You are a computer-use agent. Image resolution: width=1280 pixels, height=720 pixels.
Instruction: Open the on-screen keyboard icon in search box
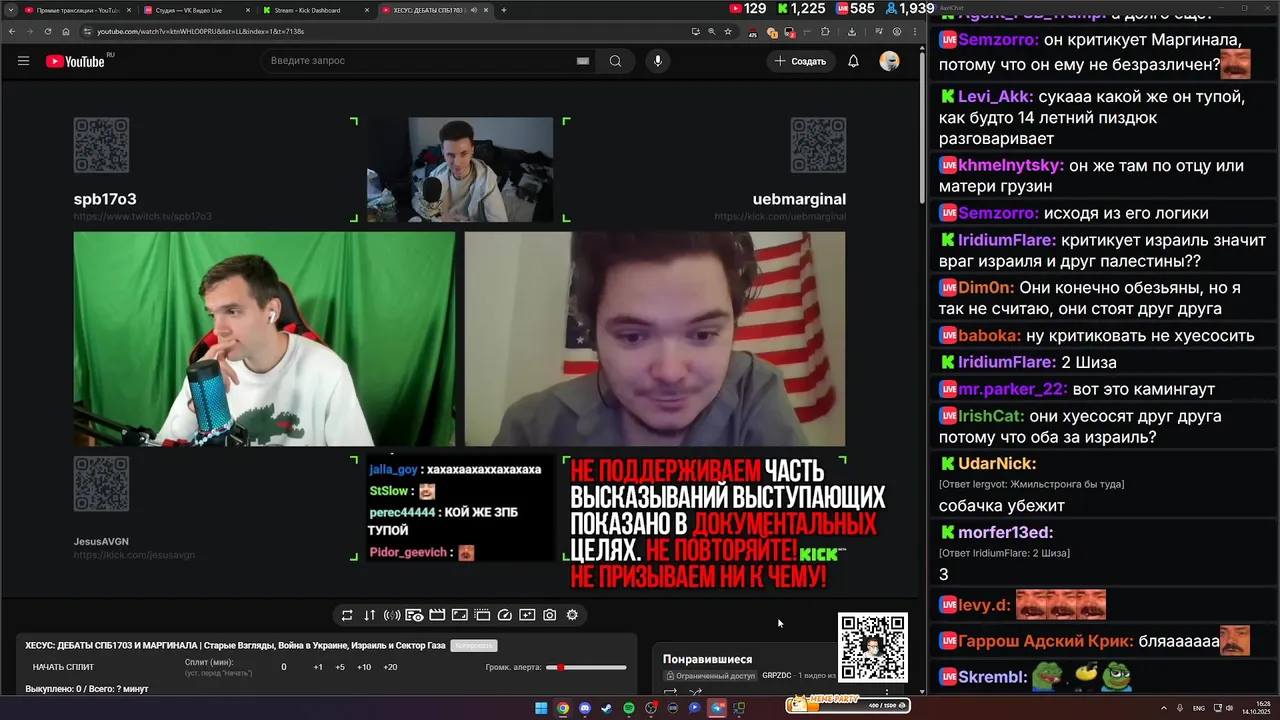click(x=583, y=61)
